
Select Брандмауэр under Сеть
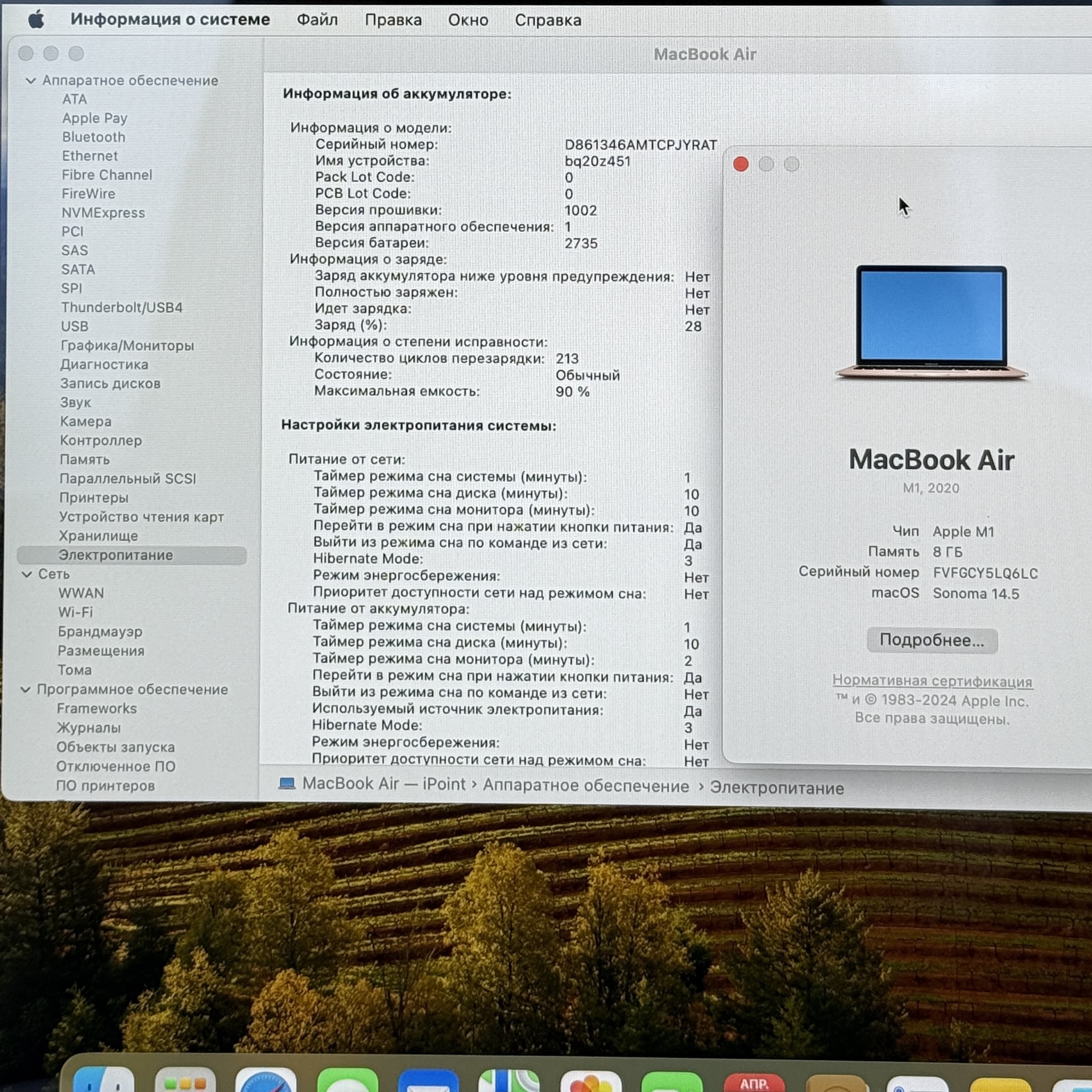pyautogui.click(x=100, y=632)
